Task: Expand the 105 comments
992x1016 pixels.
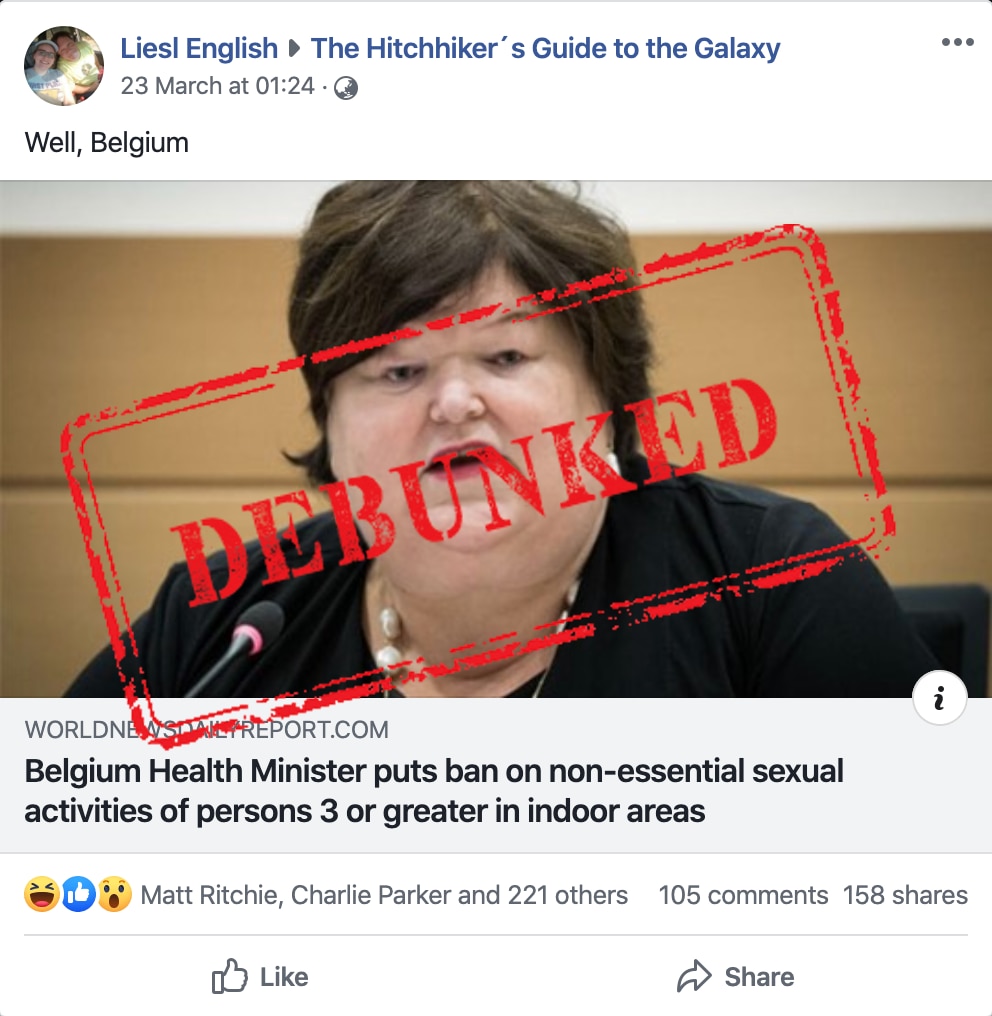Action: pos(743,895)
